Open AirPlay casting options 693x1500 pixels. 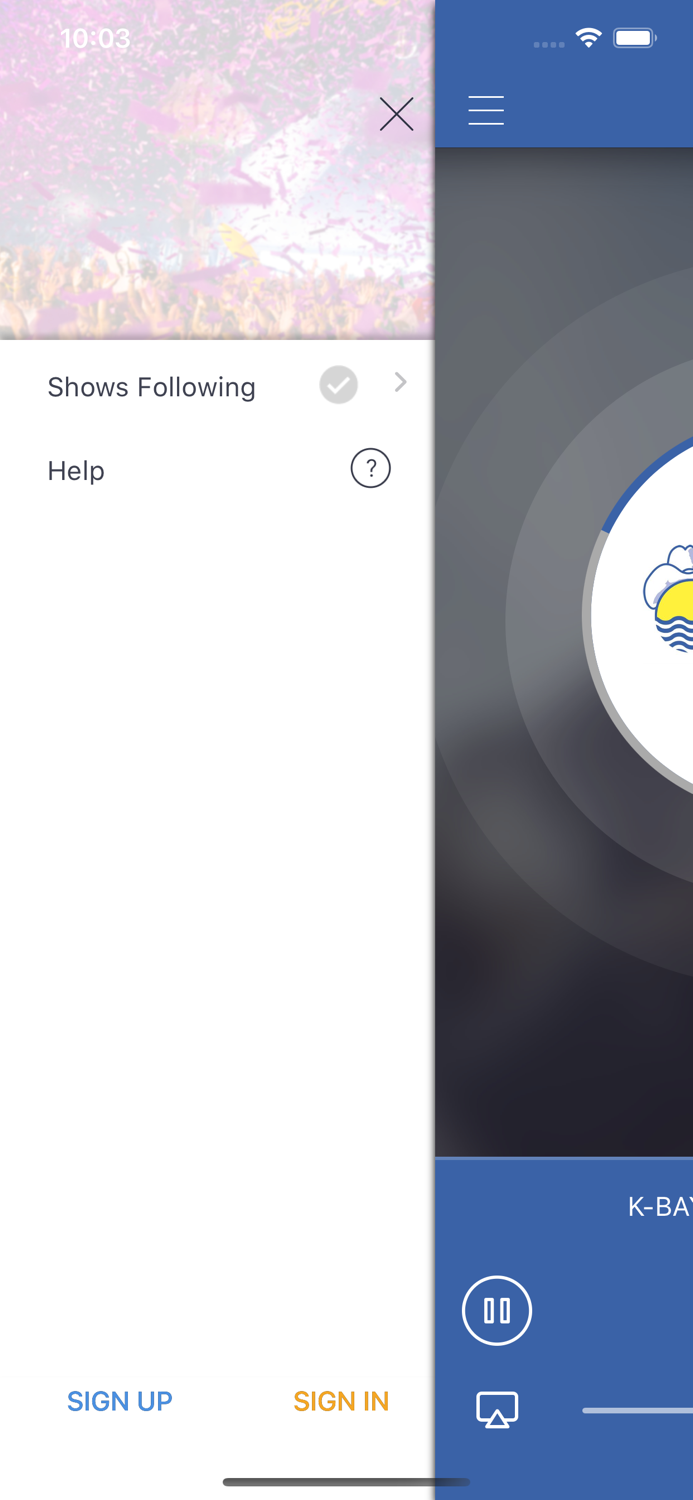tap(497, 1410)
